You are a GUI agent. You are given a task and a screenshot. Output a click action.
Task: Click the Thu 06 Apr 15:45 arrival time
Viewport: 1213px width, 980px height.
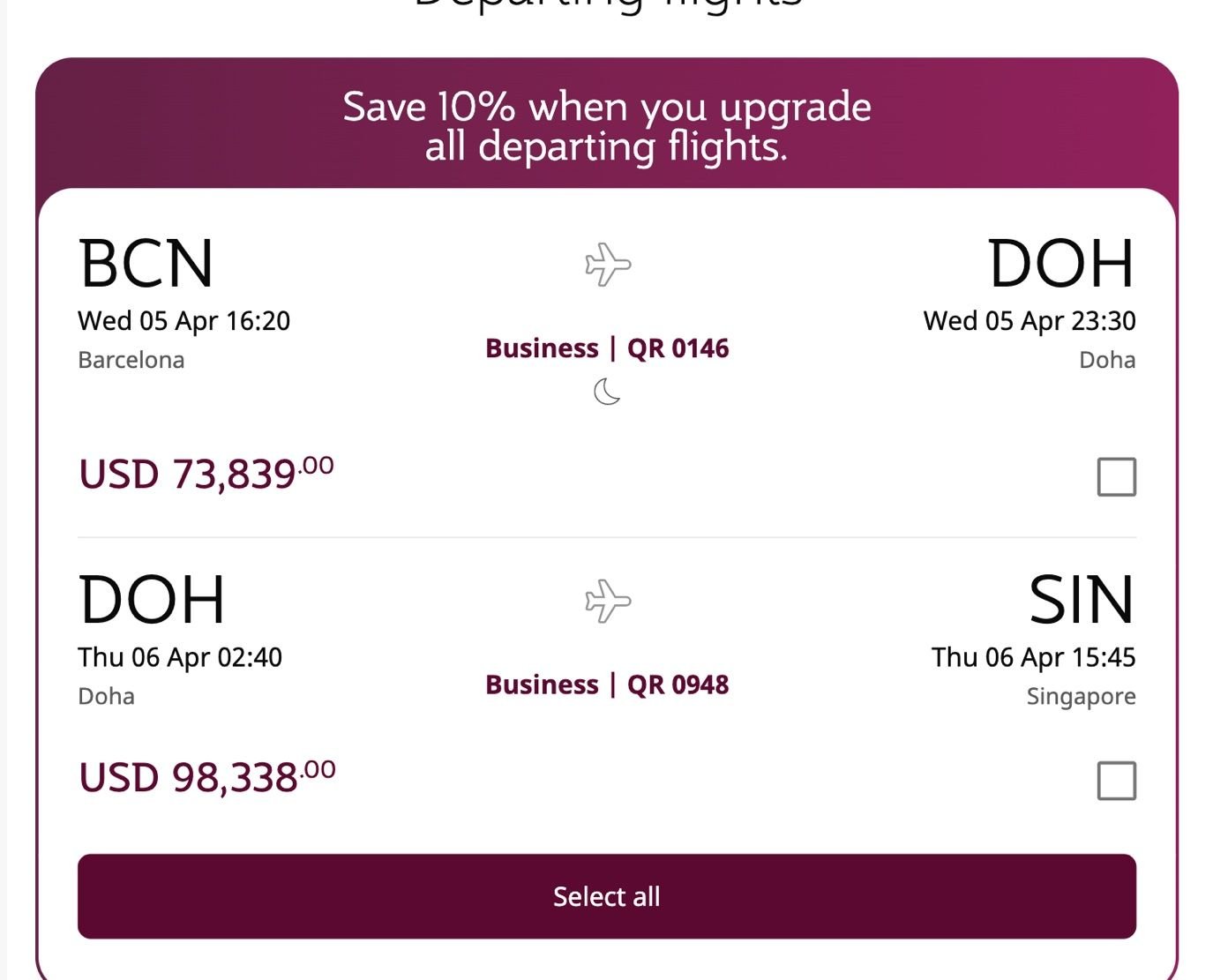[1035, 657]
